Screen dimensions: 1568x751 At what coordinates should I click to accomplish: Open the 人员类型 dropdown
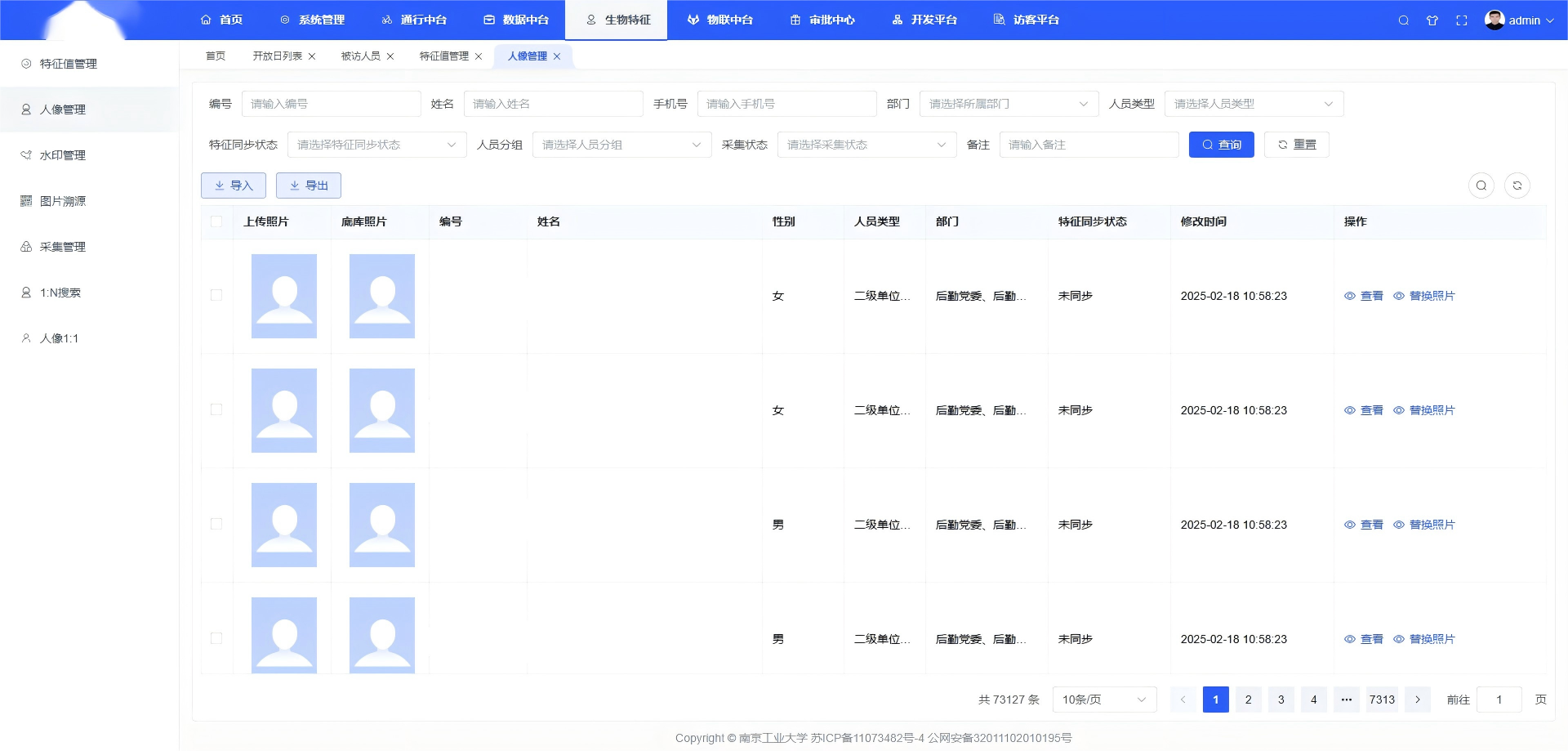point(1254,104)
